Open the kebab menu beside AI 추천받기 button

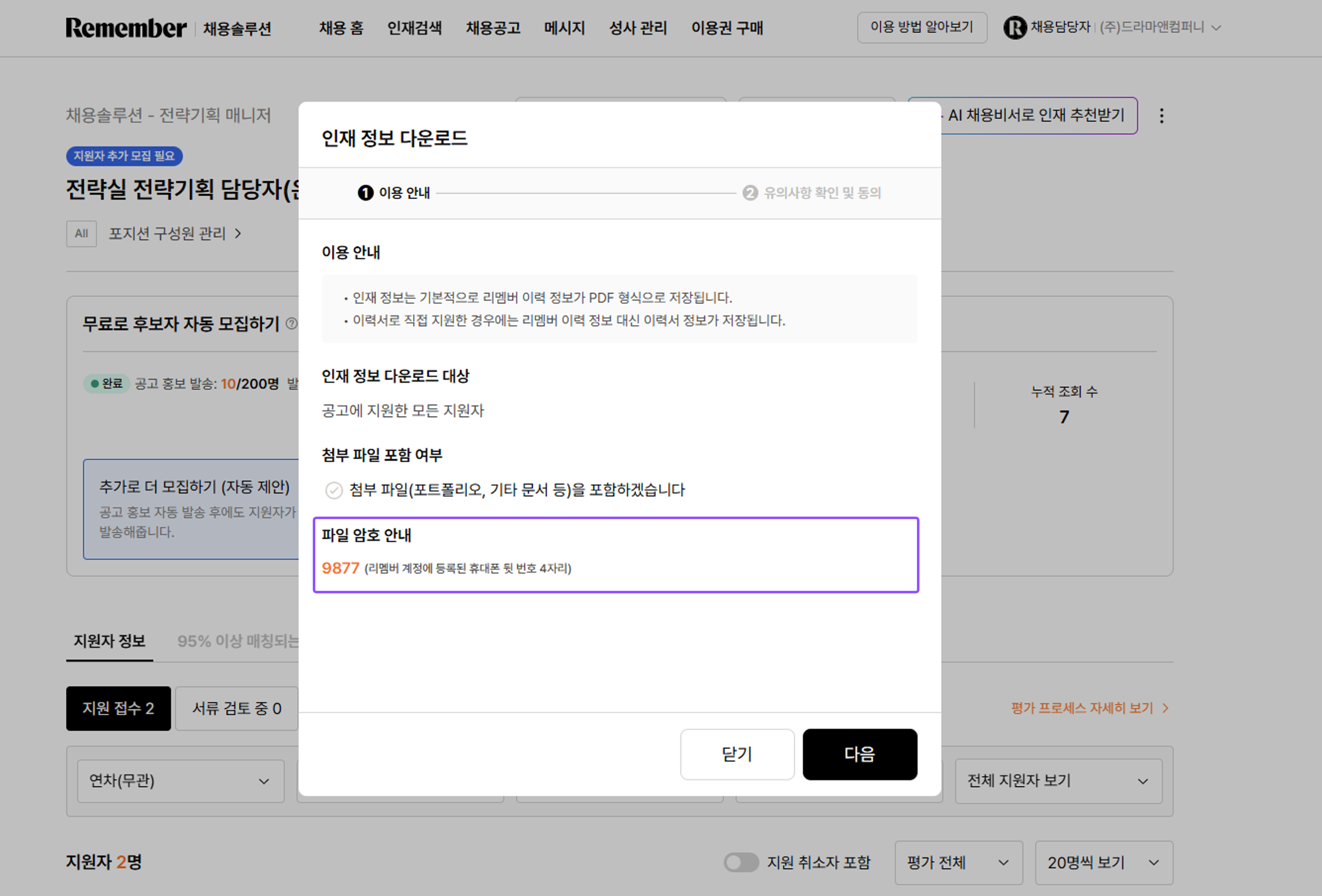click(x=1162, y=115)
